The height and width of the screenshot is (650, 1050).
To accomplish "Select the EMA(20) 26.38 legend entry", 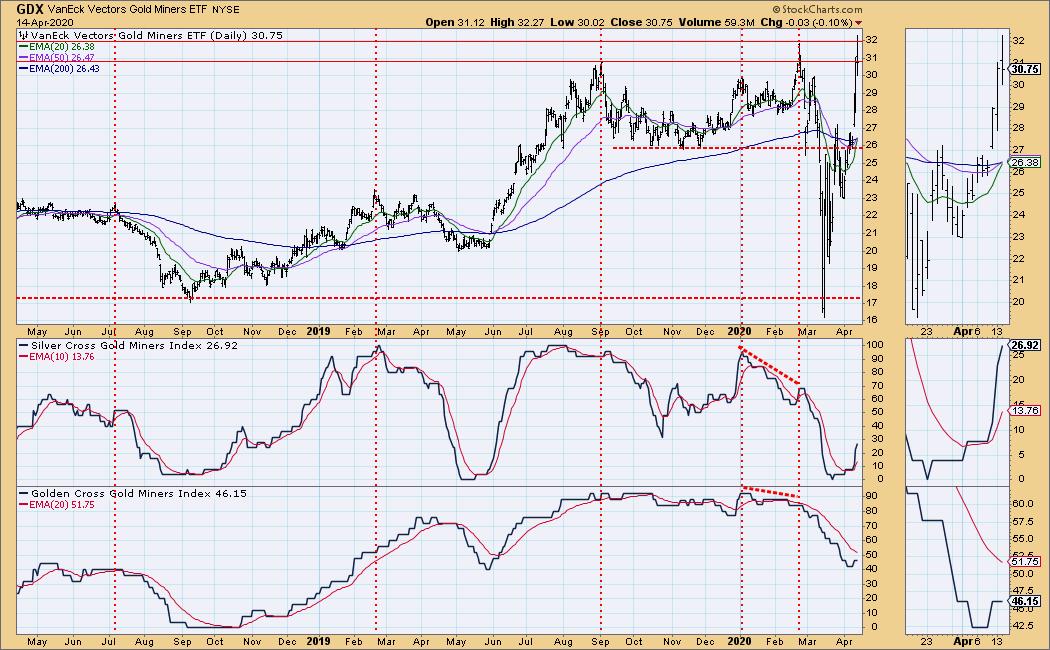I will point(57,47).
